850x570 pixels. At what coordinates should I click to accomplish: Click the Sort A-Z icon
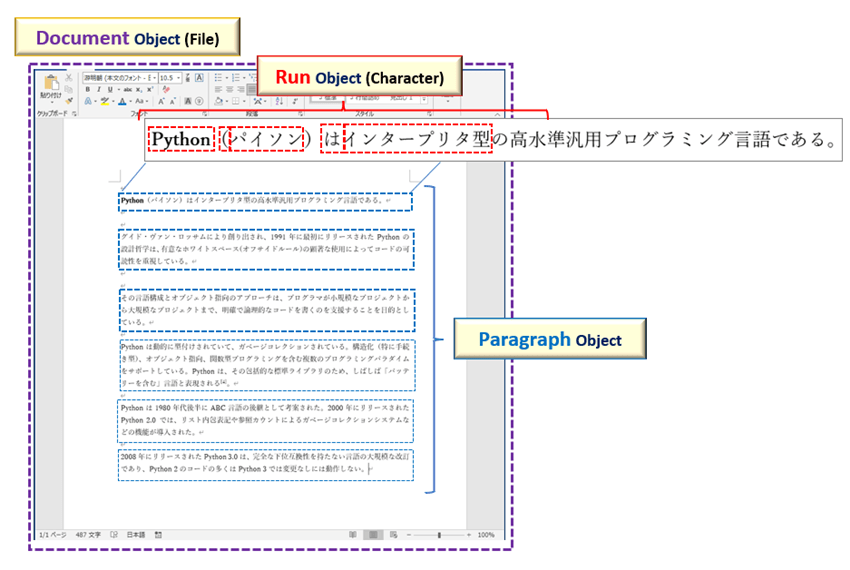coord(279,101)
